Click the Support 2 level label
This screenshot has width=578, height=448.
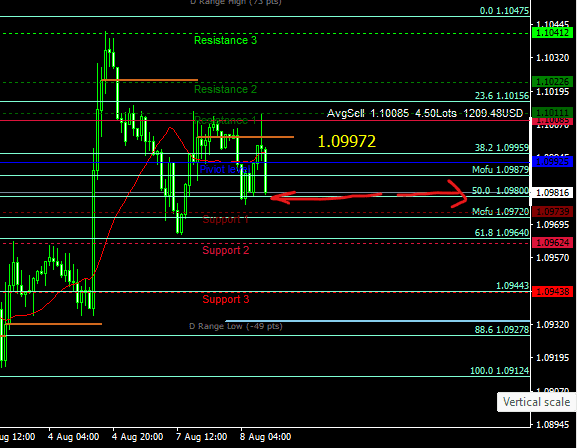pyautogui.click(x=226, y=250)
